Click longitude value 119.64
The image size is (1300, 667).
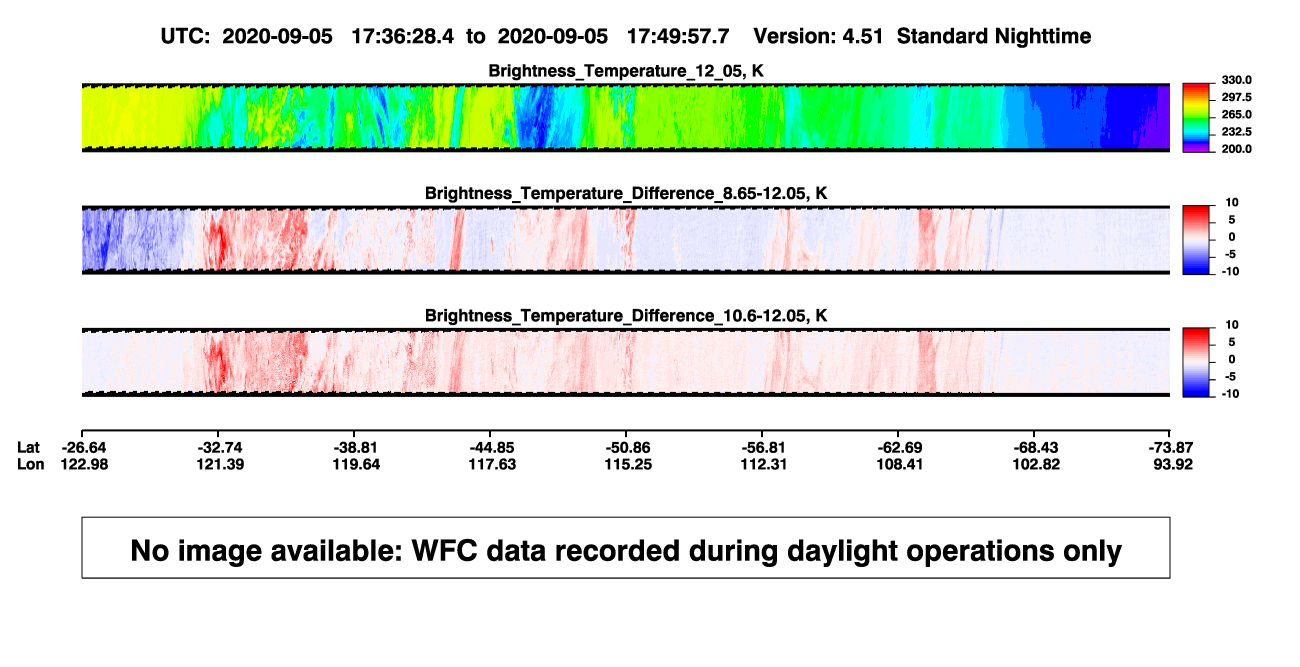(x=355, y=464)
